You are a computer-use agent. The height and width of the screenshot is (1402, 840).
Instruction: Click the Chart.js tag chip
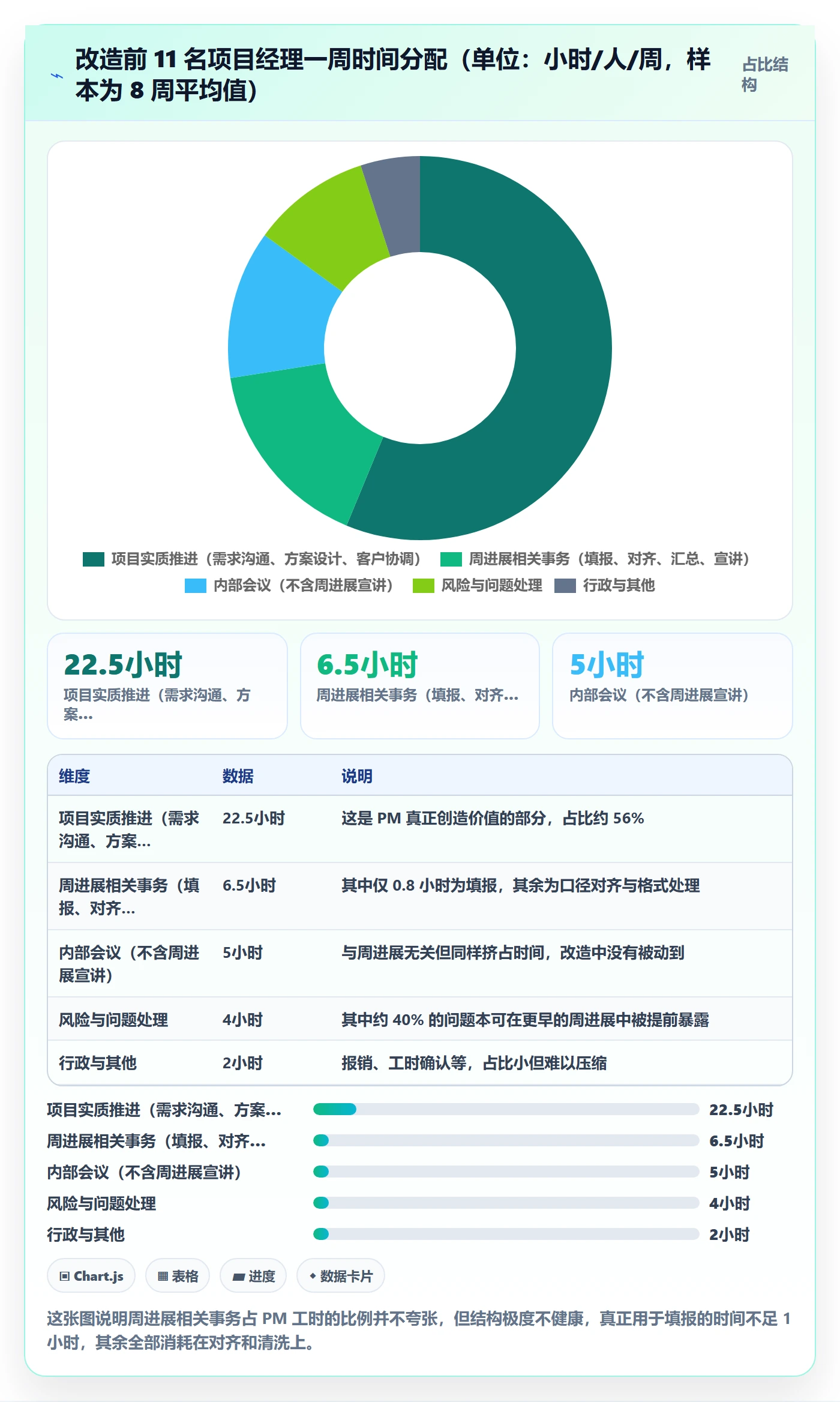pyautogui.click(x=91, y=1276)
